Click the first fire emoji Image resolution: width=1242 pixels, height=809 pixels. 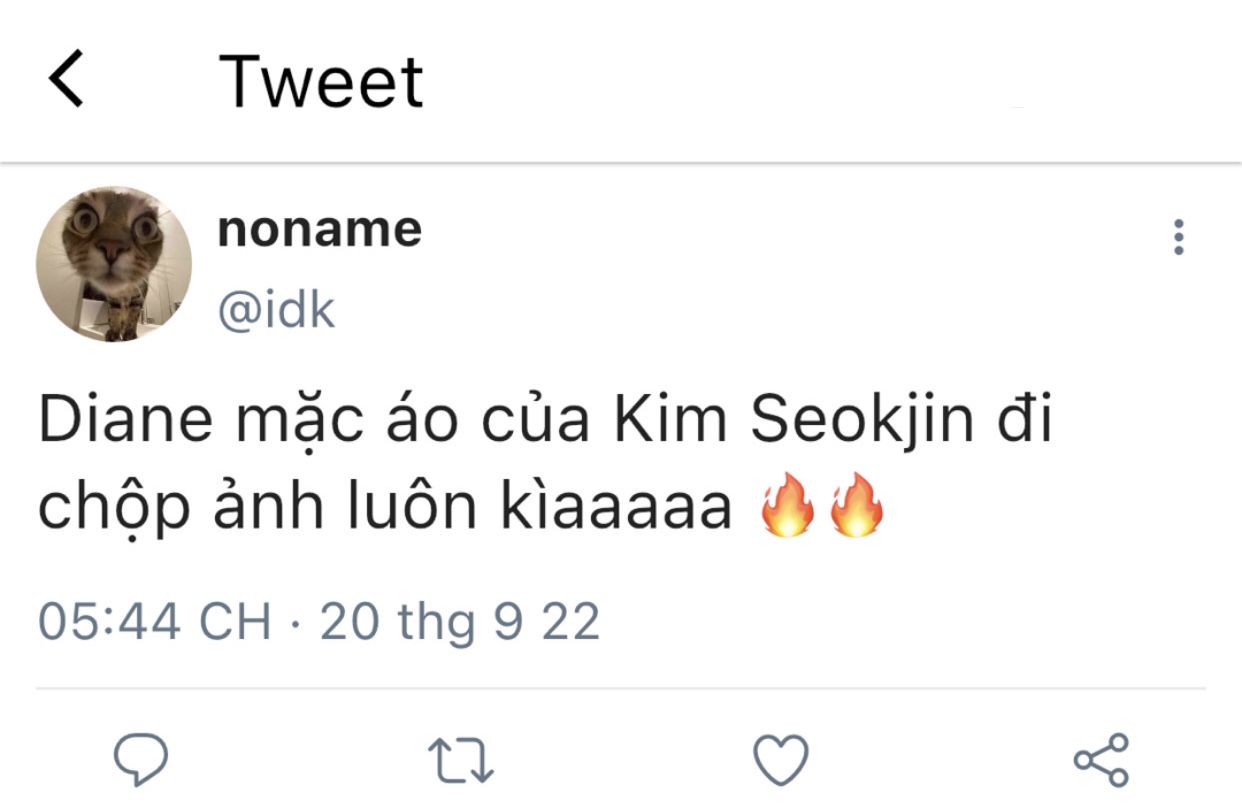pos(787,509)
